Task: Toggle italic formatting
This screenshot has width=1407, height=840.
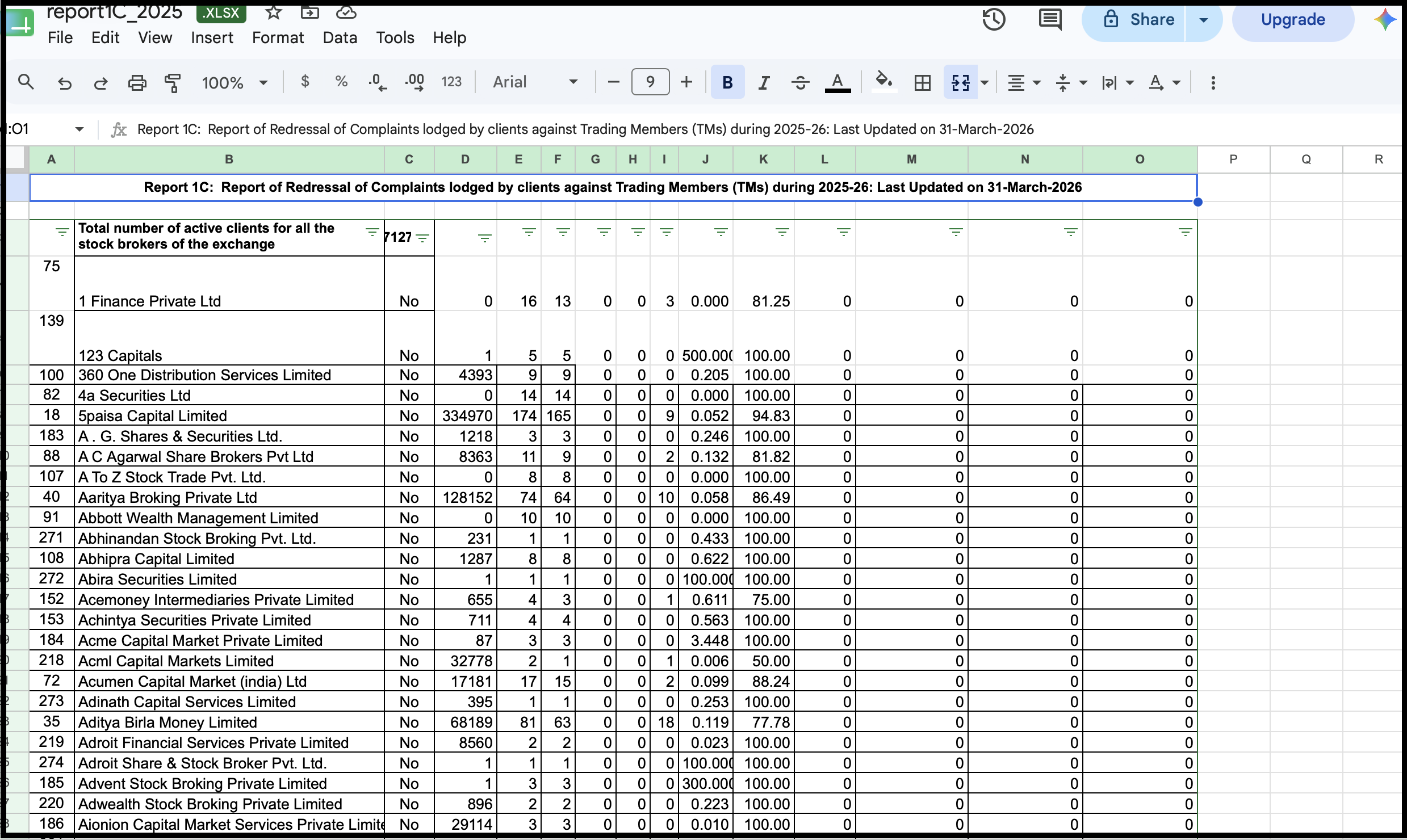Action: point(764,83)
